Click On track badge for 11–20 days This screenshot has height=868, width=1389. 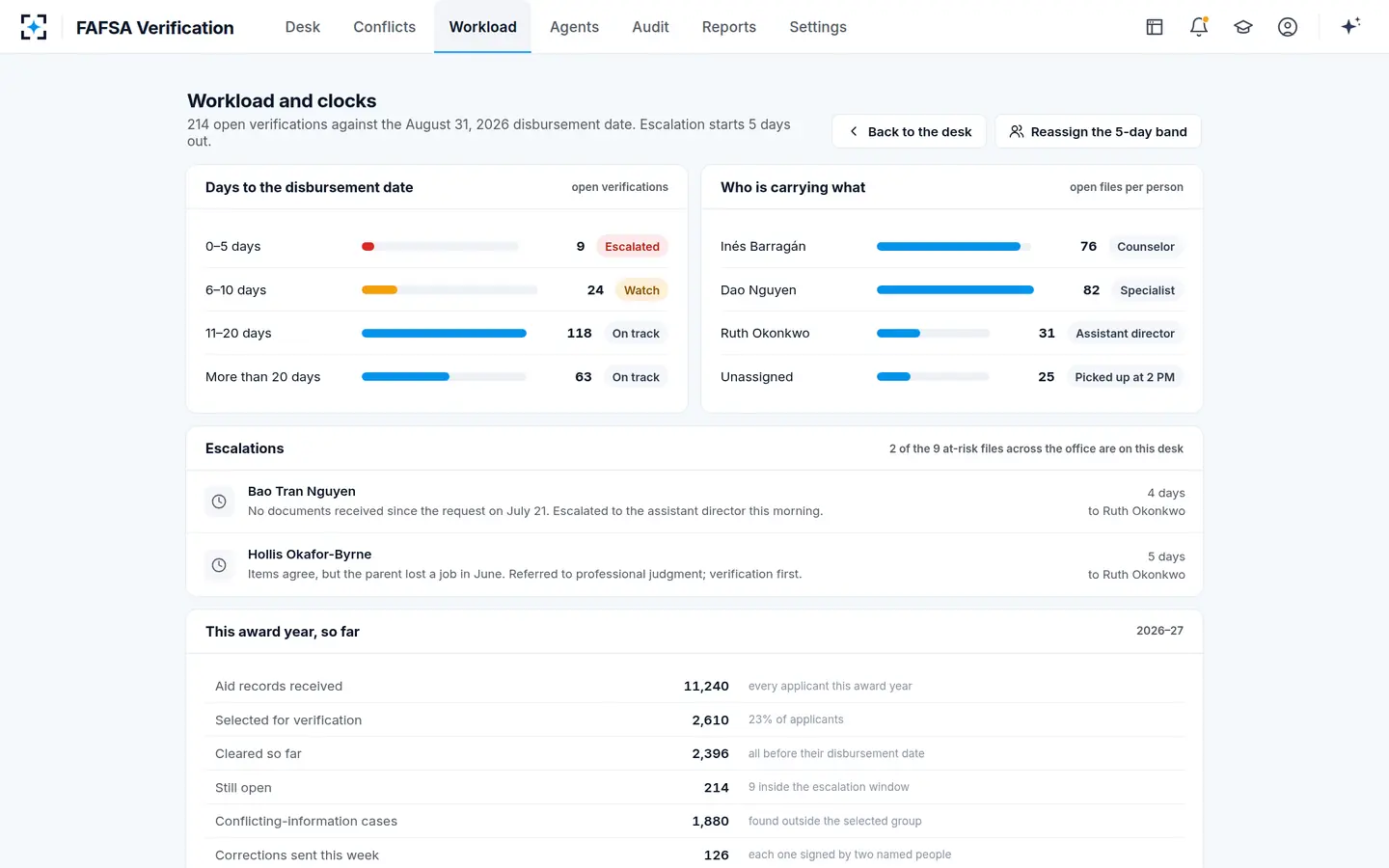pos(636,334)
